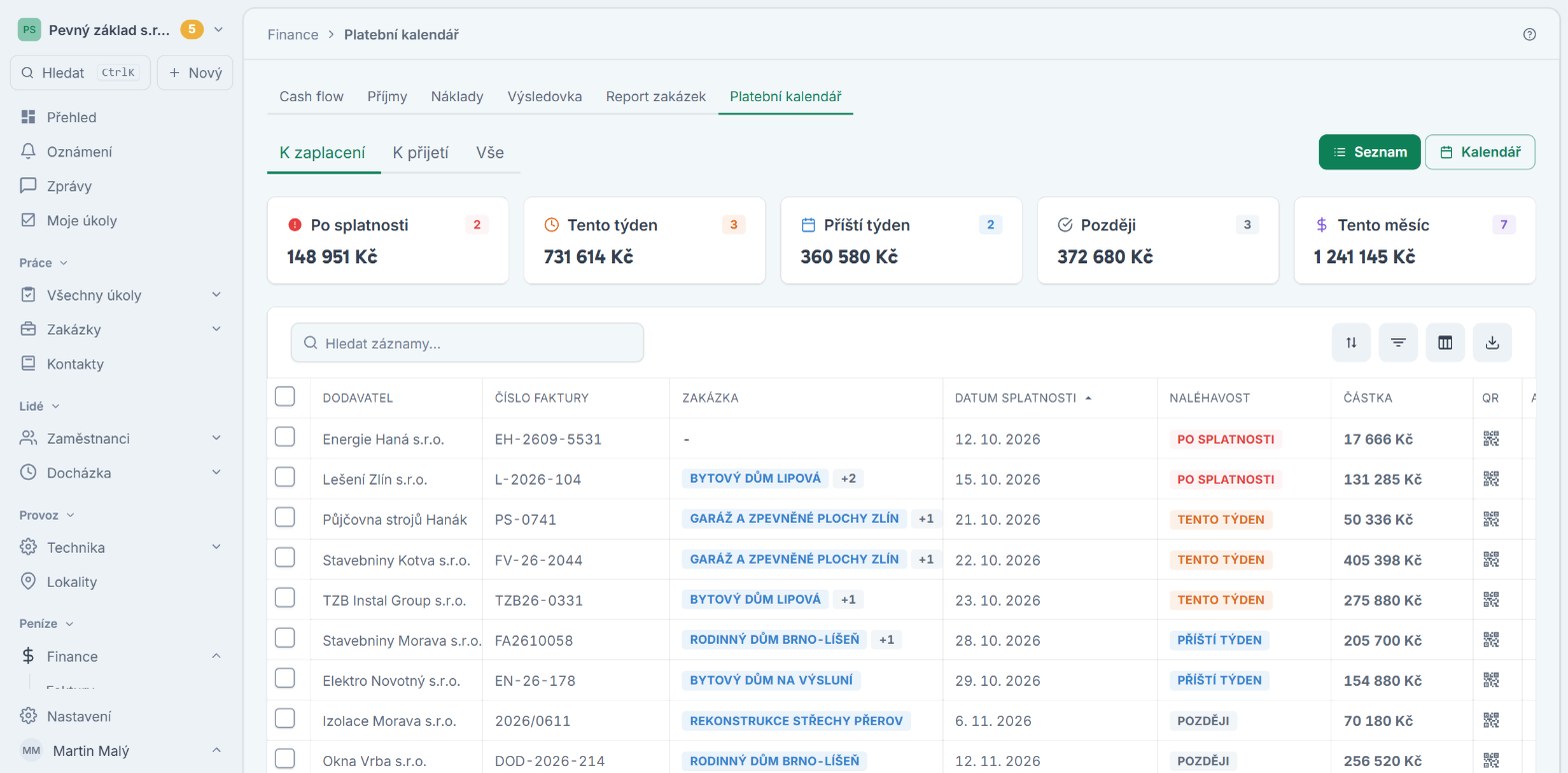
Task: Show QR code for Energie Haná invoice
Action: click(1491, 439)
